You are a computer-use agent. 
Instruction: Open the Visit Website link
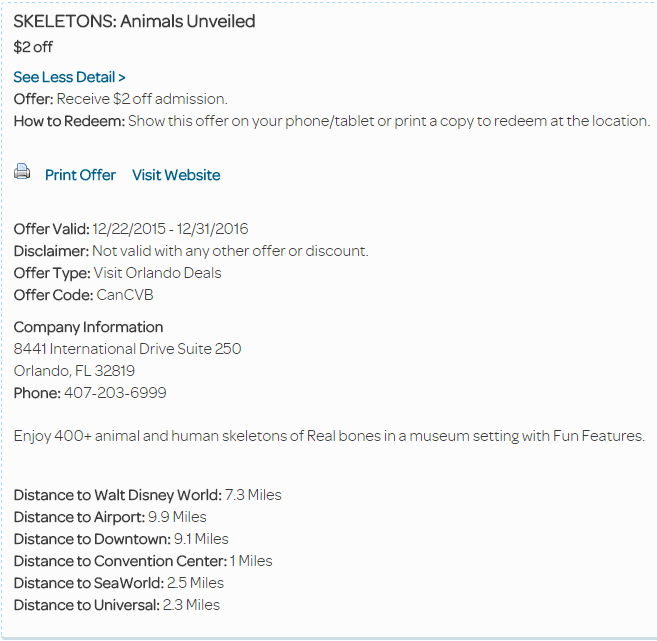point(176,175)
